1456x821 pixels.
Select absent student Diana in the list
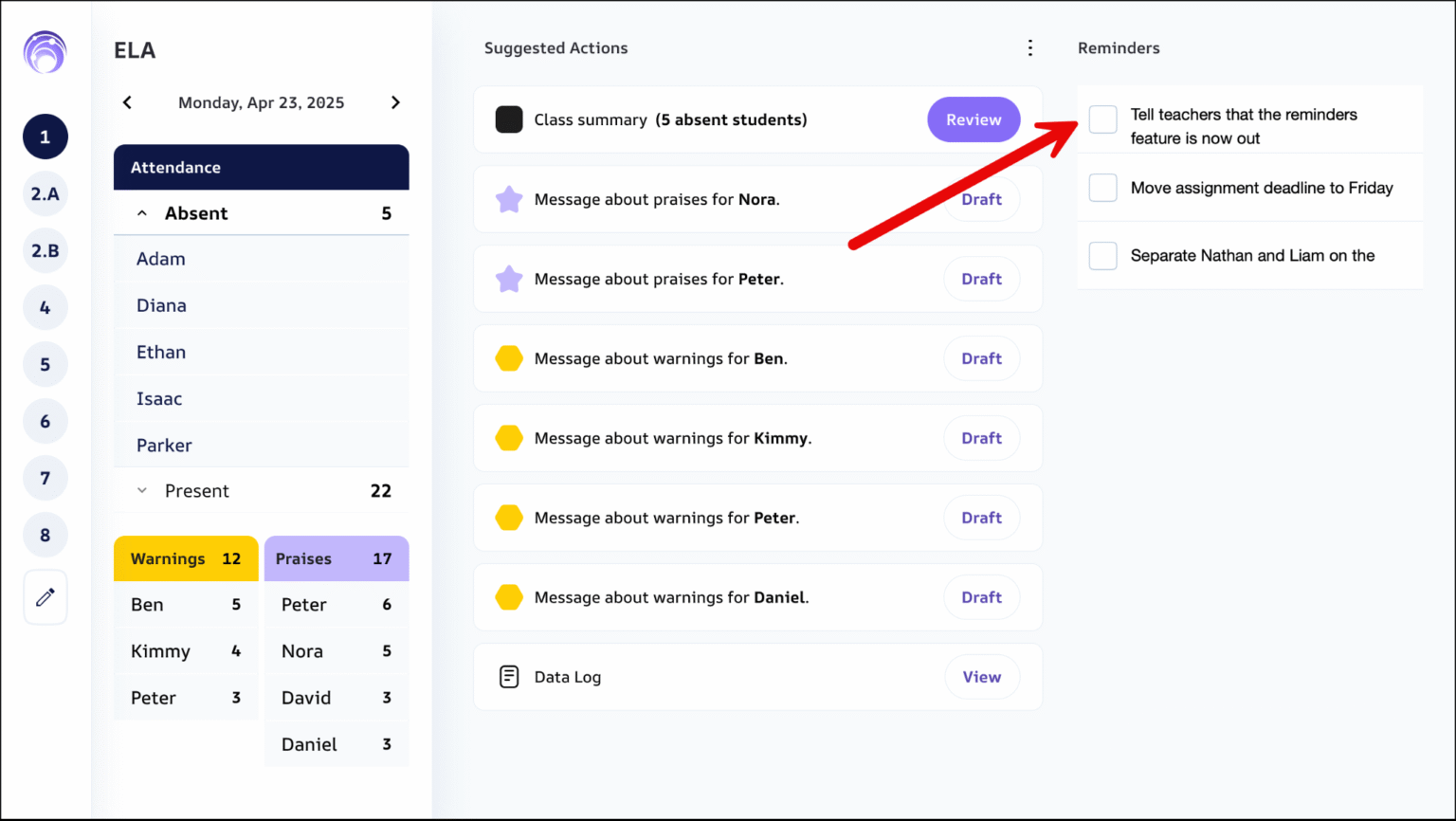coord(161,305)
